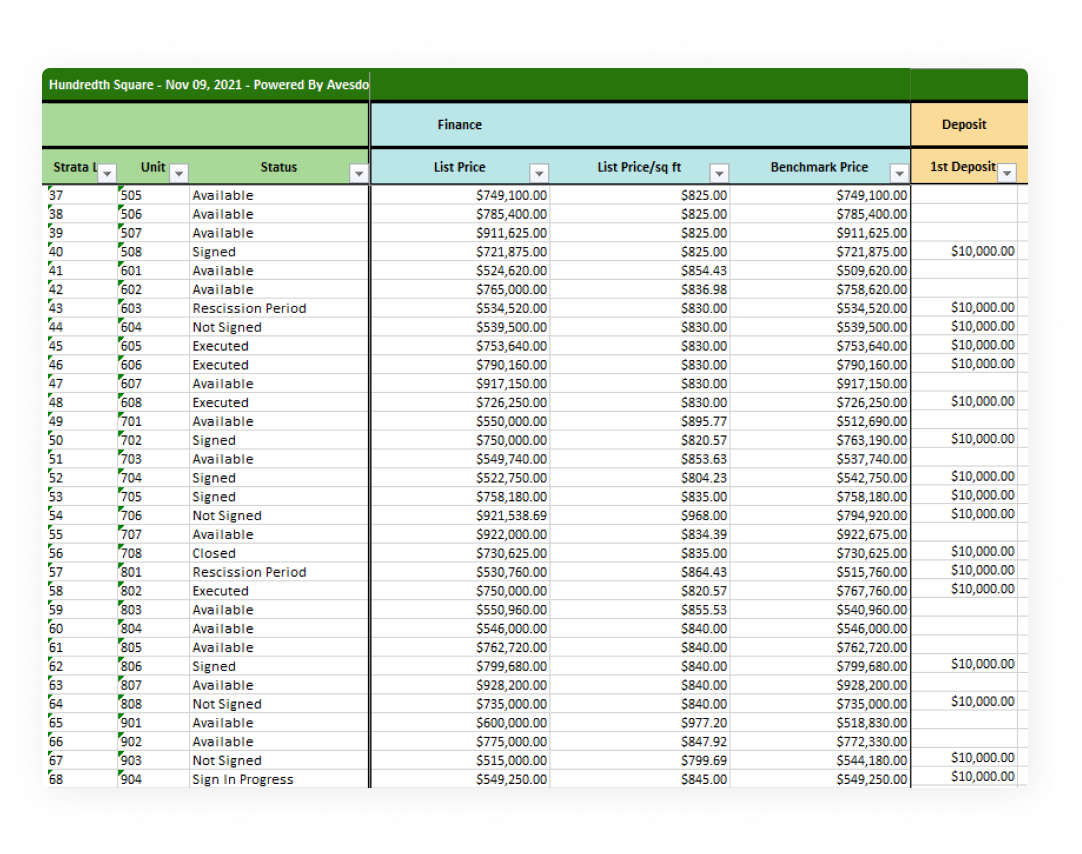Screen dimensions: 1082x854
Task: Select price per sq ft $968.00
Action: (640, 515)
